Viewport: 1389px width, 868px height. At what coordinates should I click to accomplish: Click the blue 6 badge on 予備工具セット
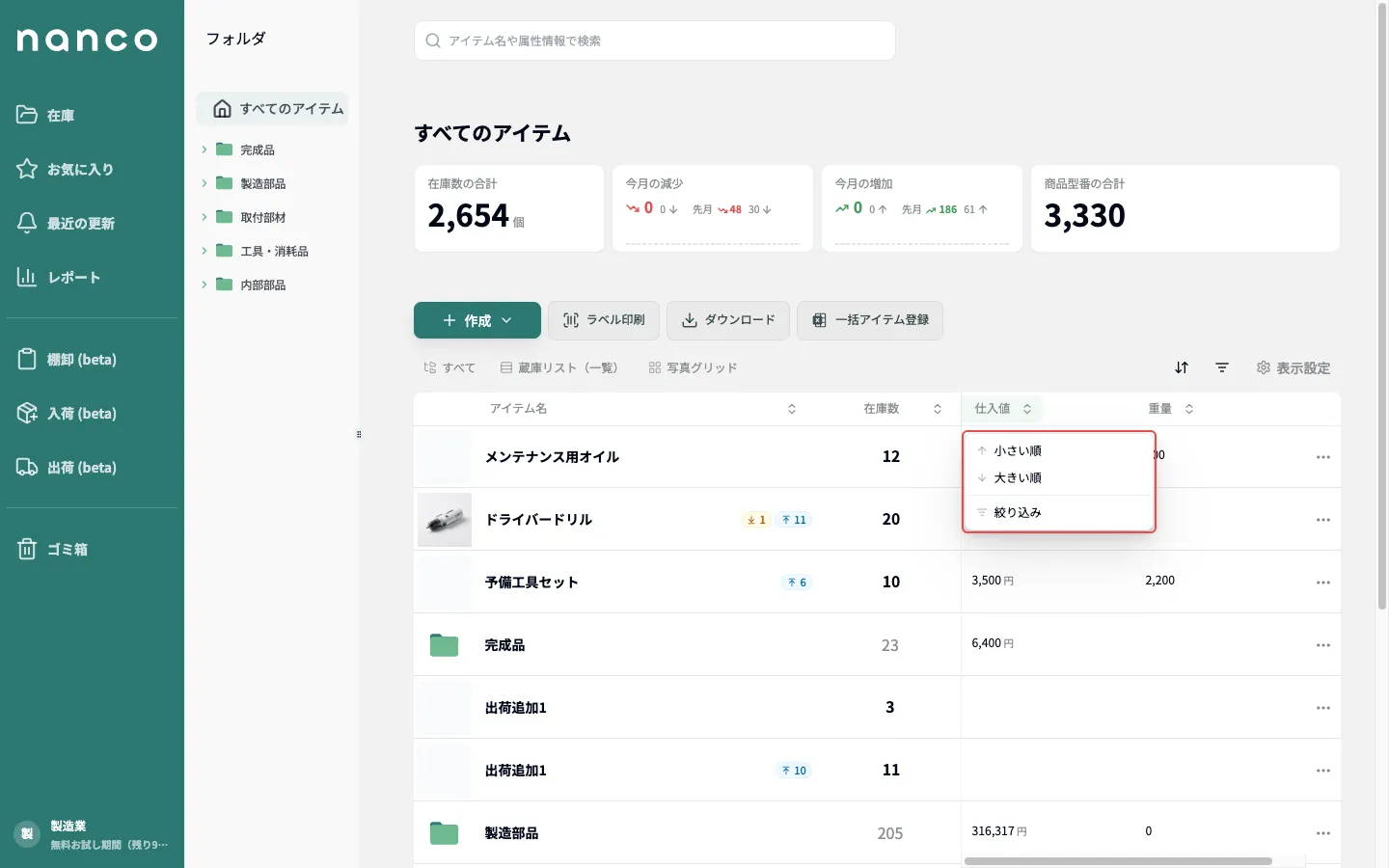(x=797, y=583)
